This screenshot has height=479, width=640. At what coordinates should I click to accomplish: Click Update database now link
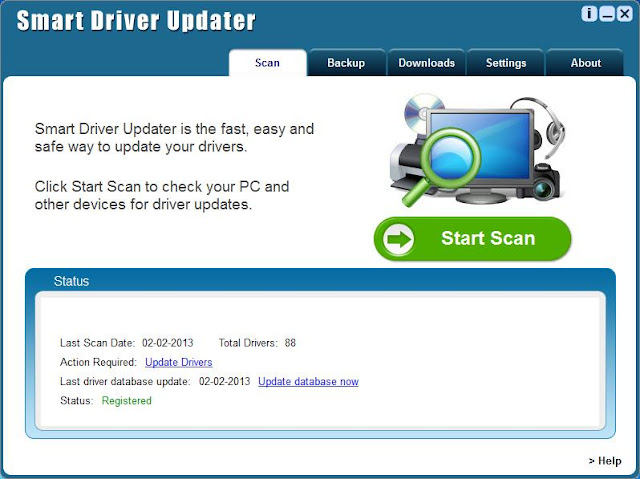point(309,381)
